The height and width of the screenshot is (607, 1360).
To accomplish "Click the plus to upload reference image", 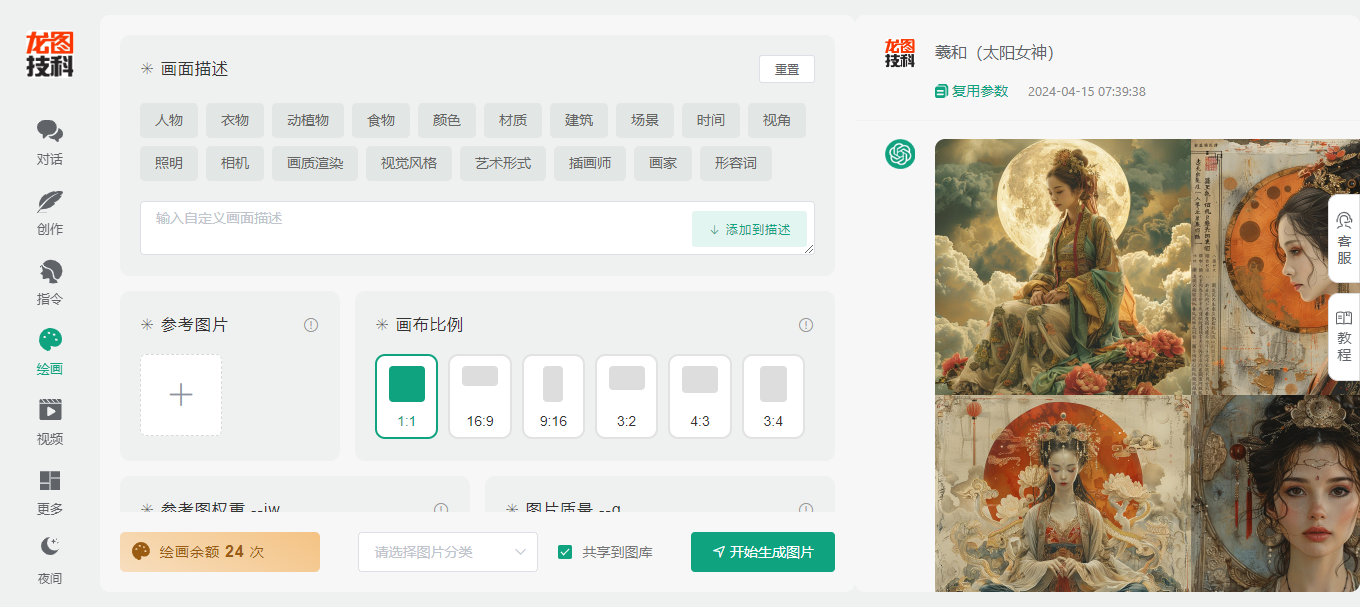I will point(181,395).
